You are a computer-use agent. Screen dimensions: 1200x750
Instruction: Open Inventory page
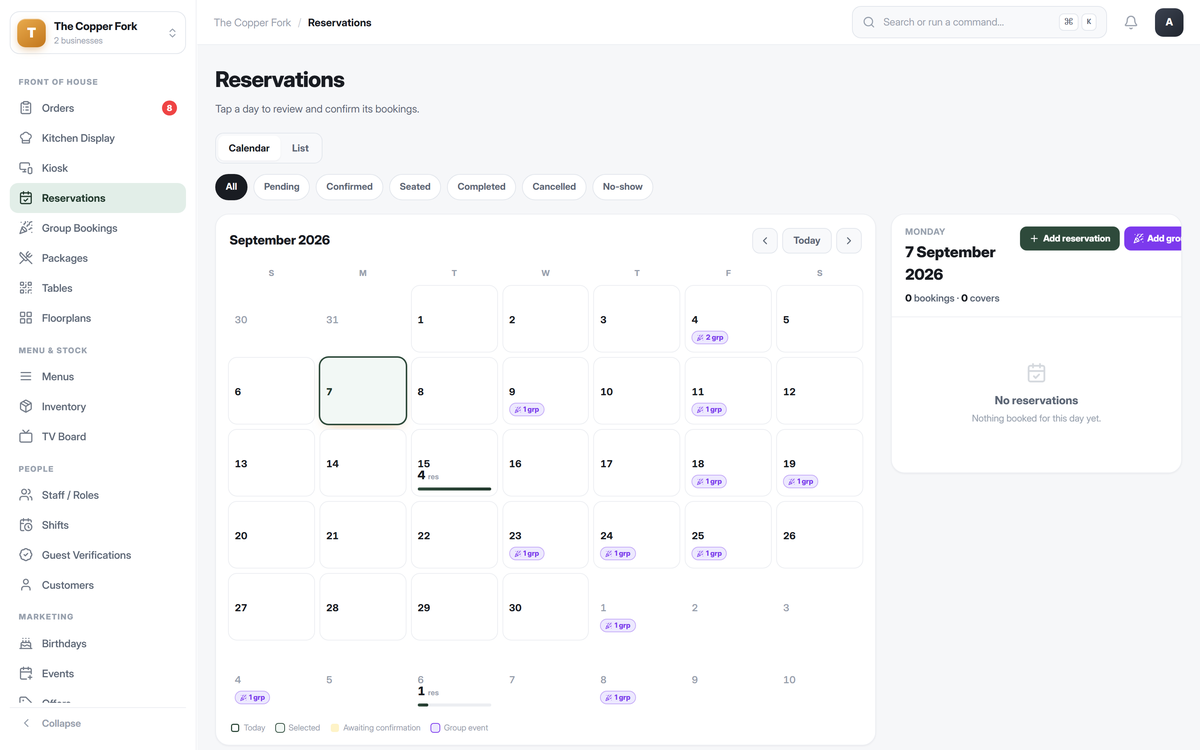(98, 407)
